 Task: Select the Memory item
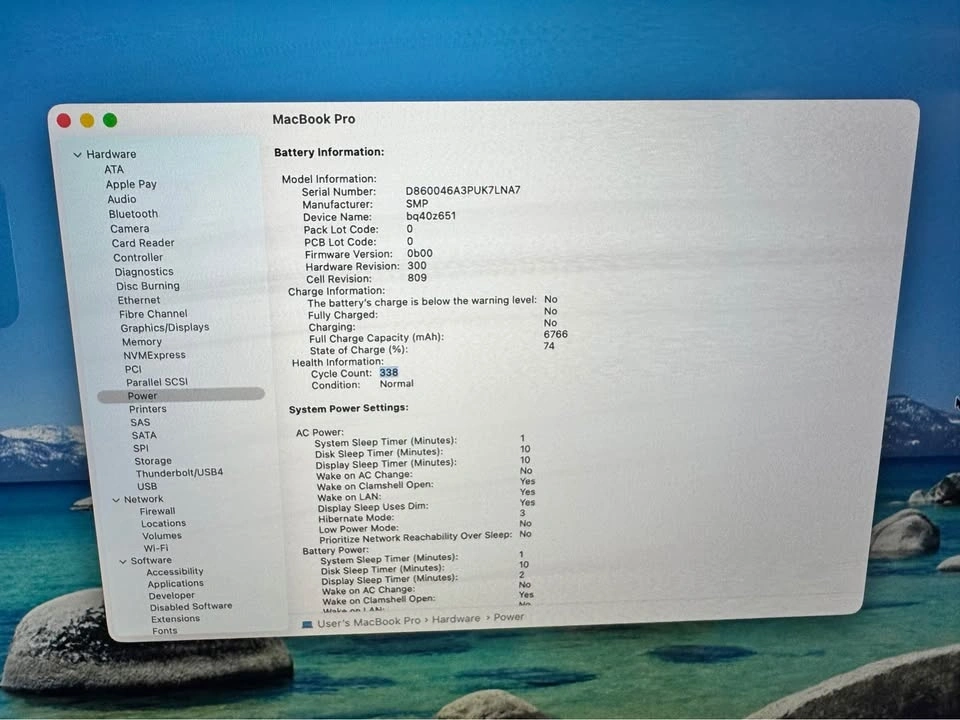[142, 342]
